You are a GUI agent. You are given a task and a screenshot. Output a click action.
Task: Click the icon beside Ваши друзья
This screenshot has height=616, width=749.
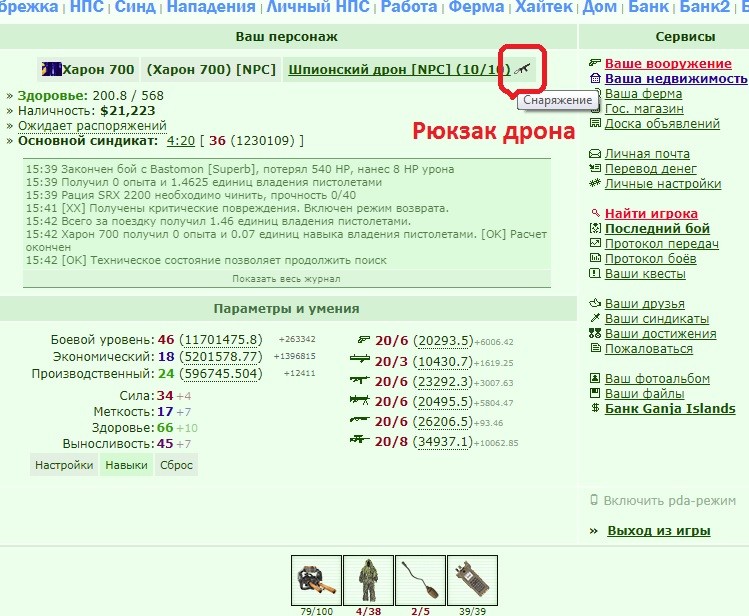(595, 302)
